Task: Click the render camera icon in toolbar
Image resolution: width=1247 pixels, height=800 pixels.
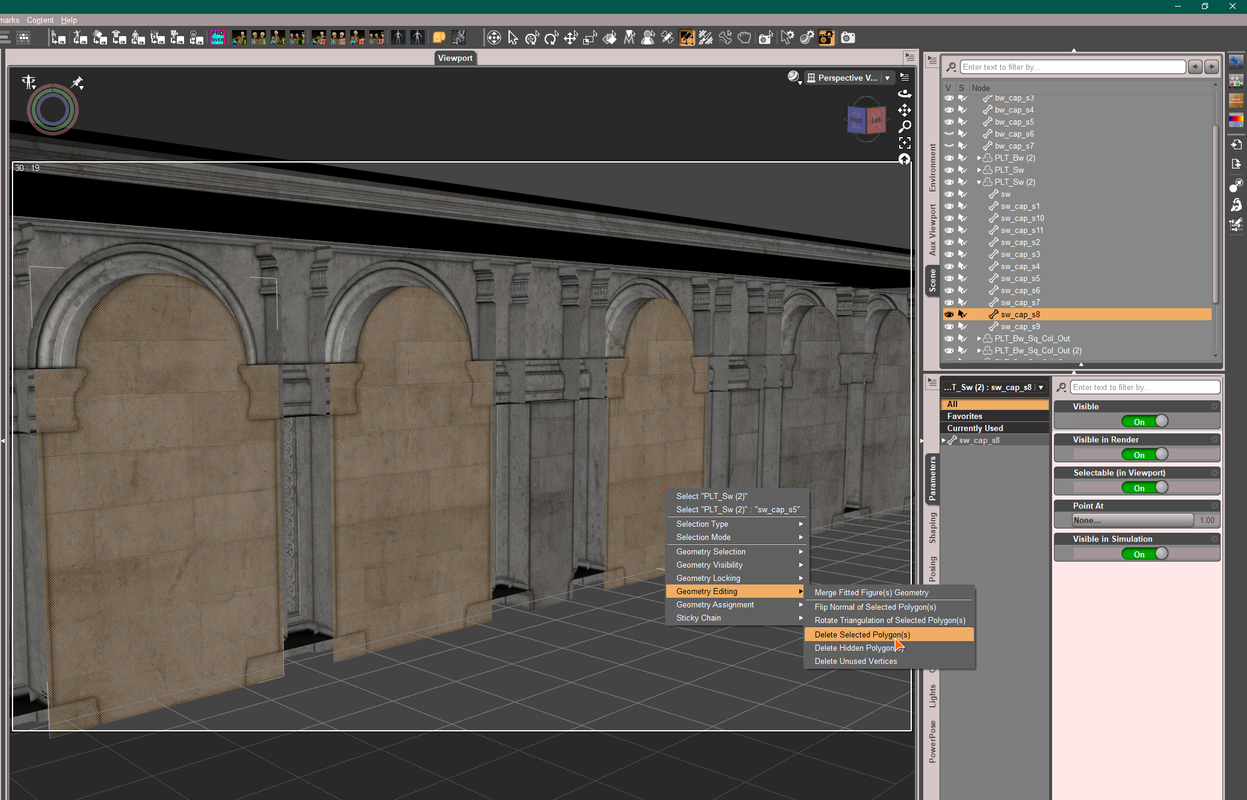Action: click(x=848, y=38)
